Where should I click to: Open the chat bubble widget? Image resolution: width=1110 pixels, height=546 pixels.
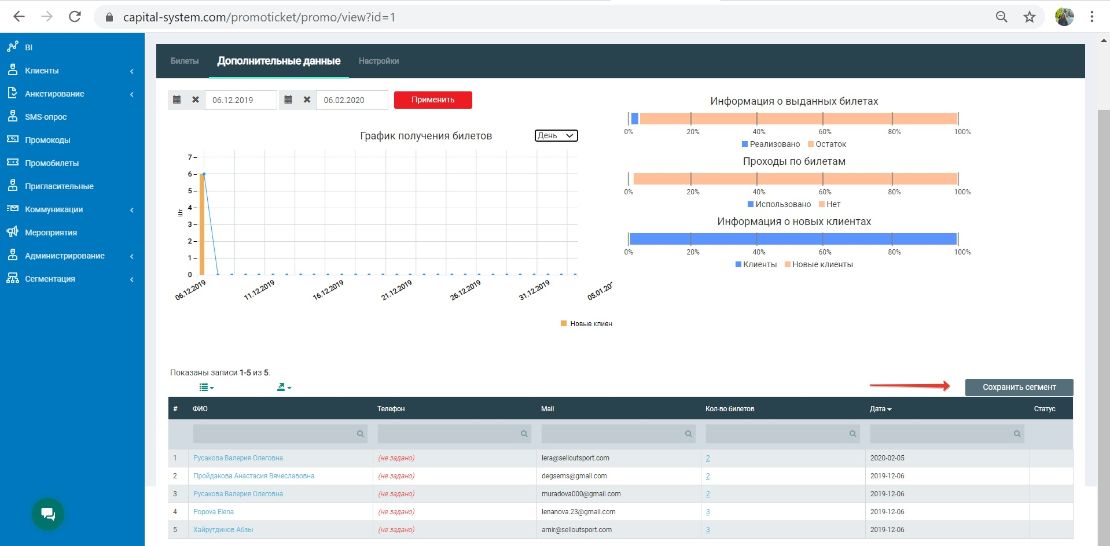click(46, 513)
